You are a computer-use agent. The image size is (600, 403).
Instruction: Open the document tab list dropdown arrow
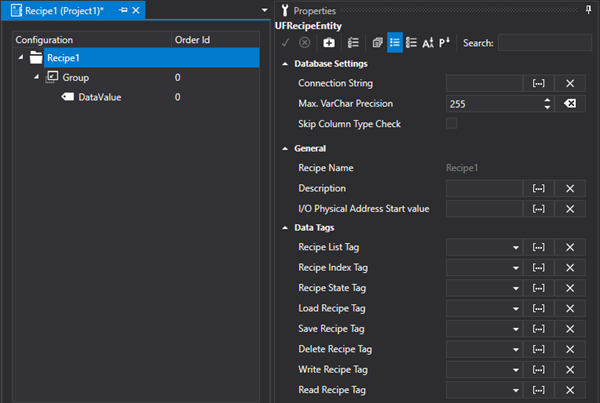tap(263, 11)
